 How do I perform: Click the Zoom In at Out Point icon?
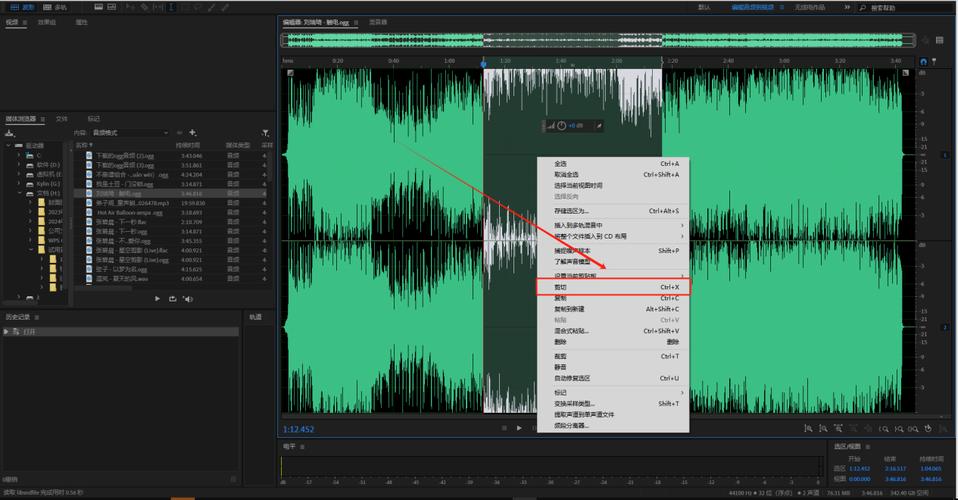tap(899, 429)
